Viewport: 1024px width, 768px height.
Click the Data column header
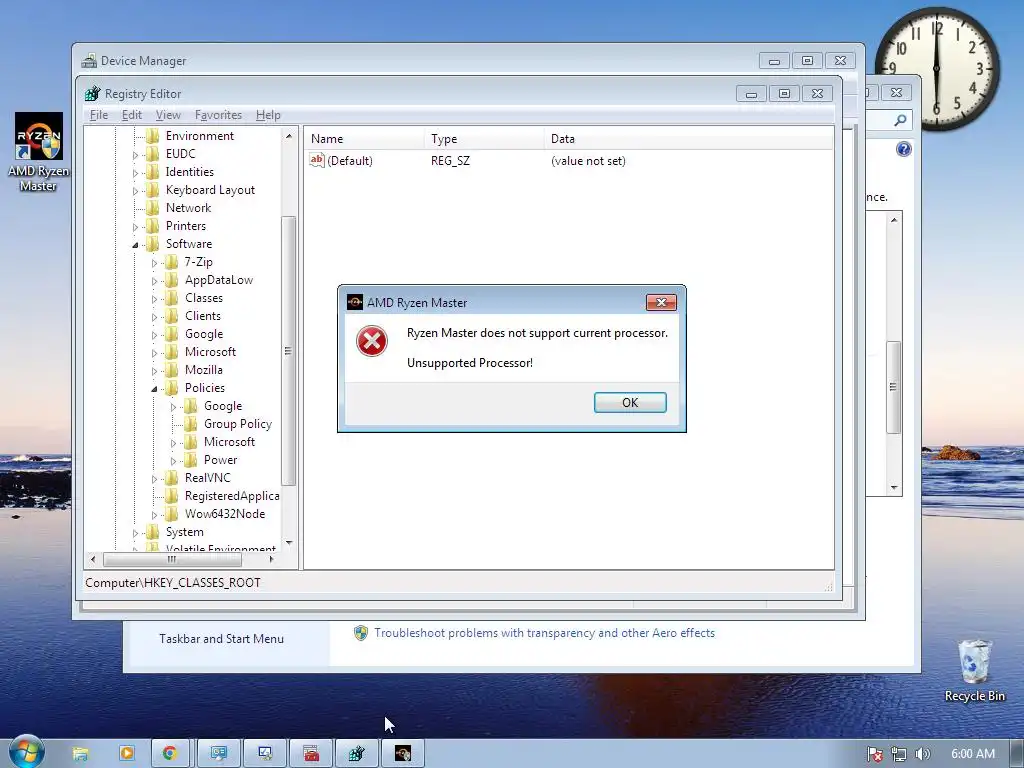[688, 138]
